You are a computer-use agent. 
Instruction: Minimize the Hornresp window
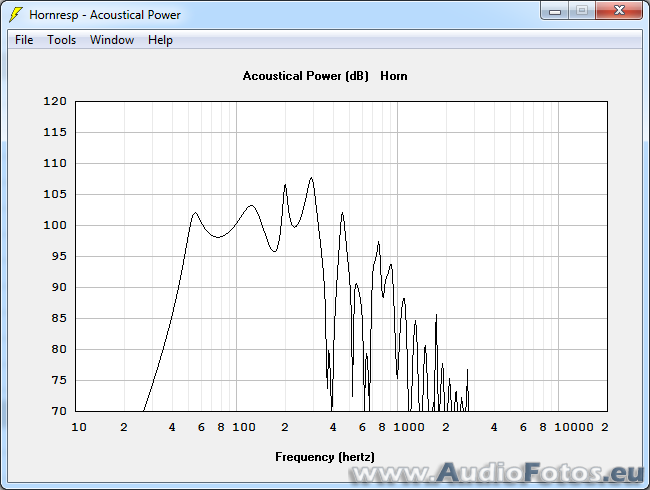[556, 11]
